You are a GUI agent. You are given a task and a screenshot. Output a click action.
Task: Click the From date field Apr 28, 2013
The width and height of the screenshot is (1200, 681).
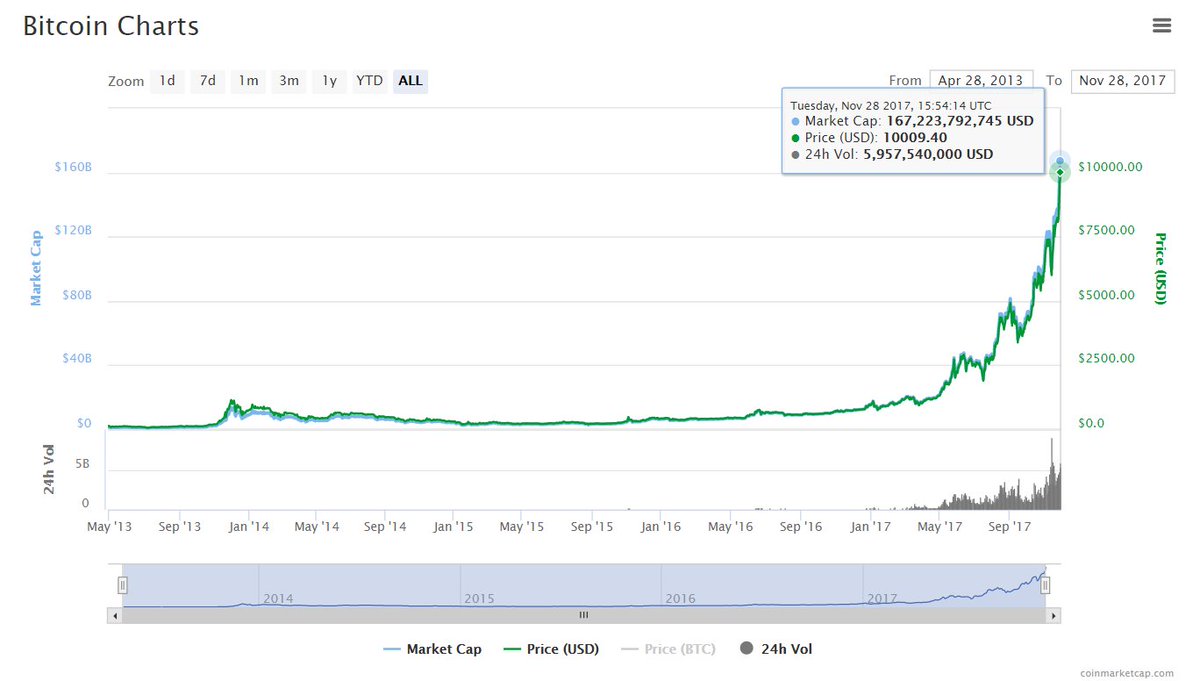(981, 81)
